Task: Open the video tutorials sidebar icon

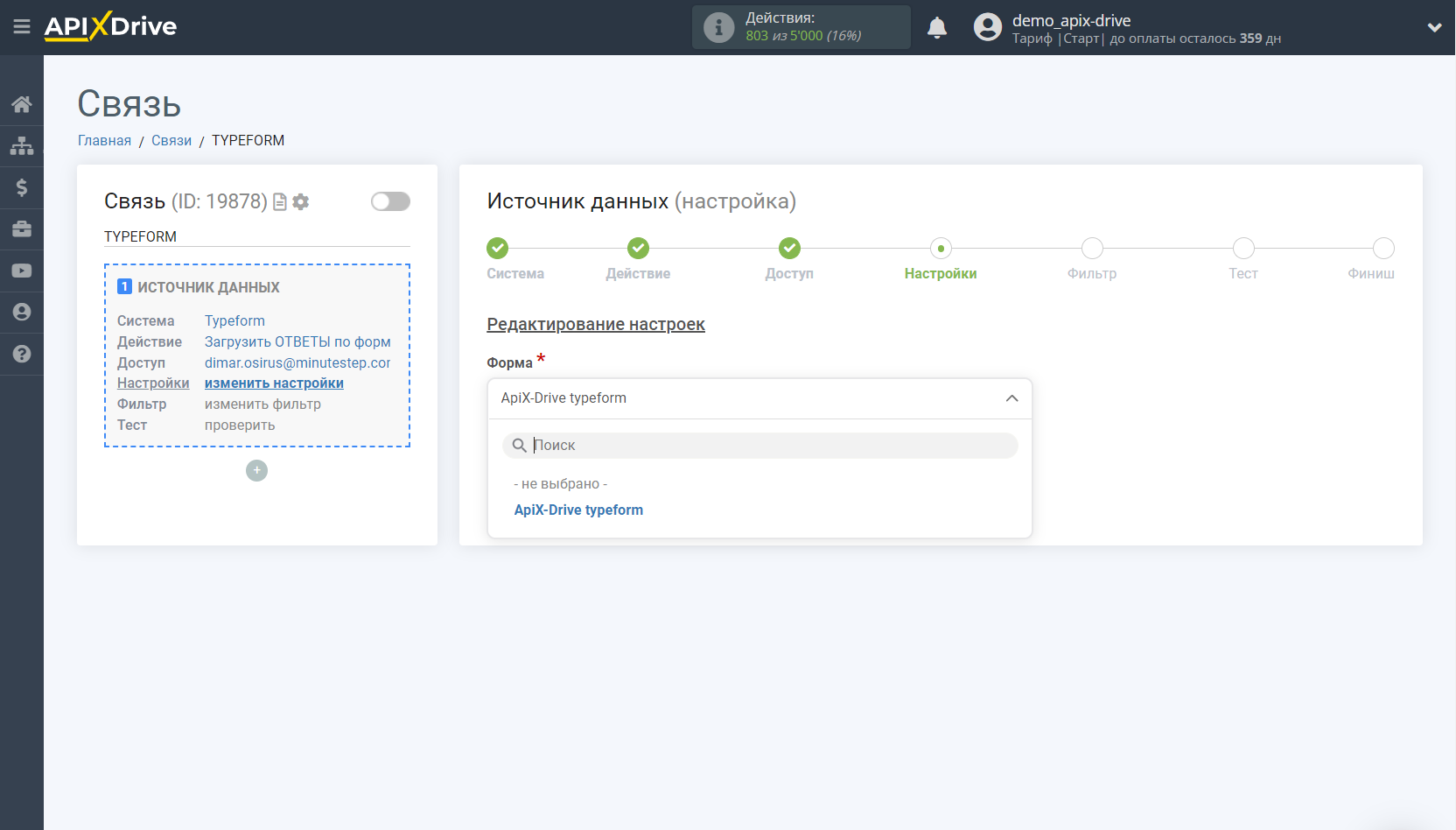Action: [22, 271]
